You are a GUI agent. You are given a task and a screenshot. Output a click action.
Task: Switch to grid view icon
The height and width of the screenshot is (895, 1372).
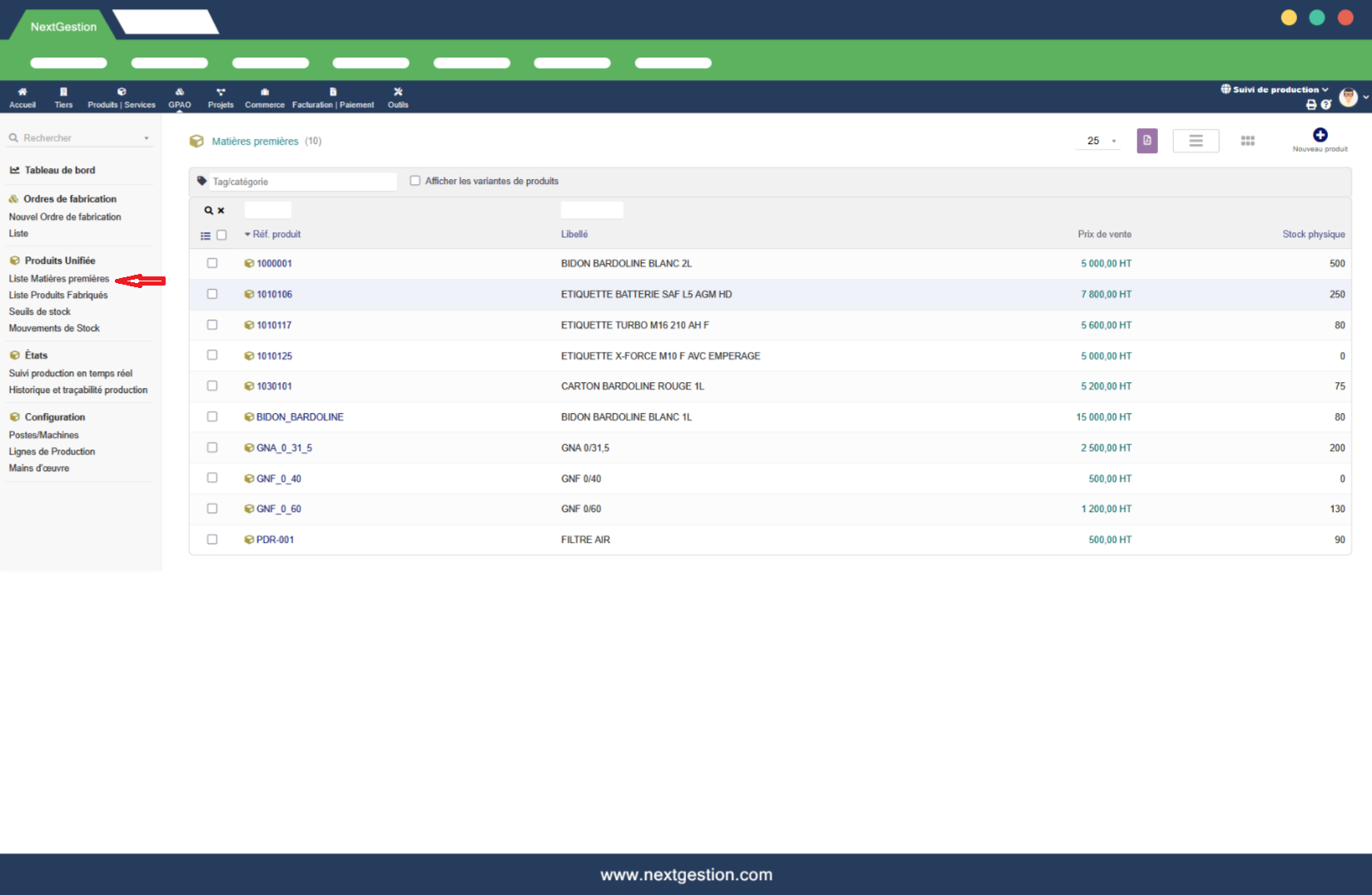(x=1247, y=141)
